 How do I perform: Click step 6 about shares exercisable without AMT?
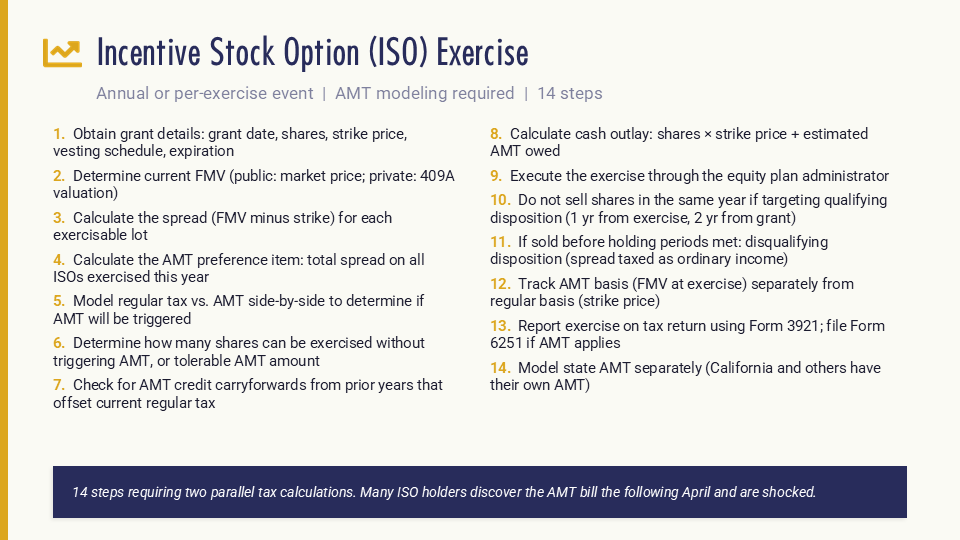pyautogui.click(x=238, y=351)
